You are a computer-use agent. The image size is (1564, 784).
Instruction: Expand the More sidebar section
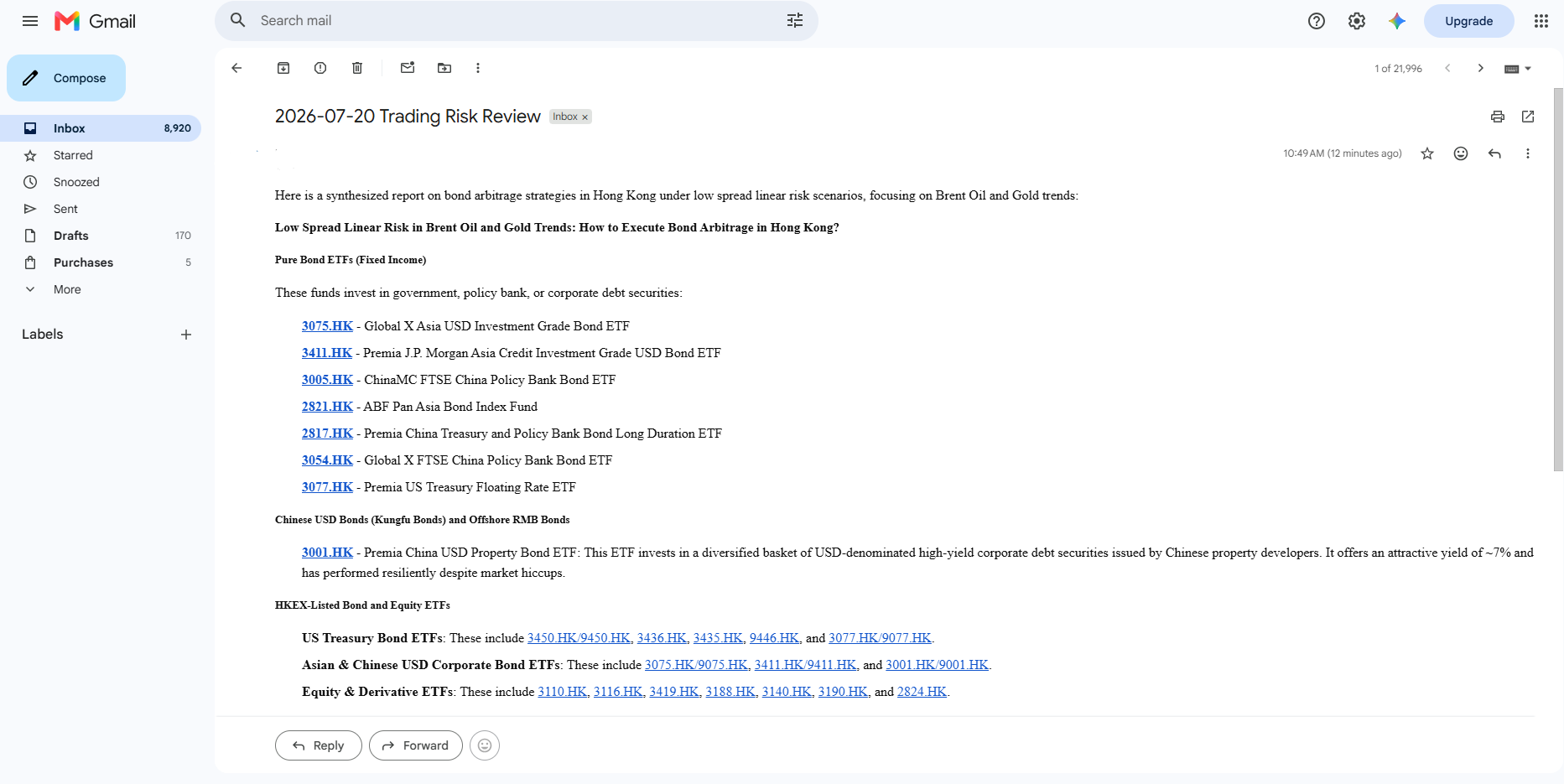(67, 289)
